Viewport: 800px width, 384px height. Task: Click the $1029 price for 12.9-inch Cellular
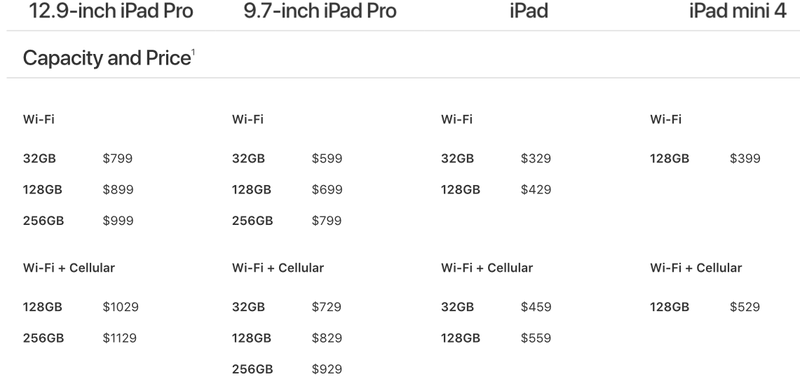pos(120,307)
